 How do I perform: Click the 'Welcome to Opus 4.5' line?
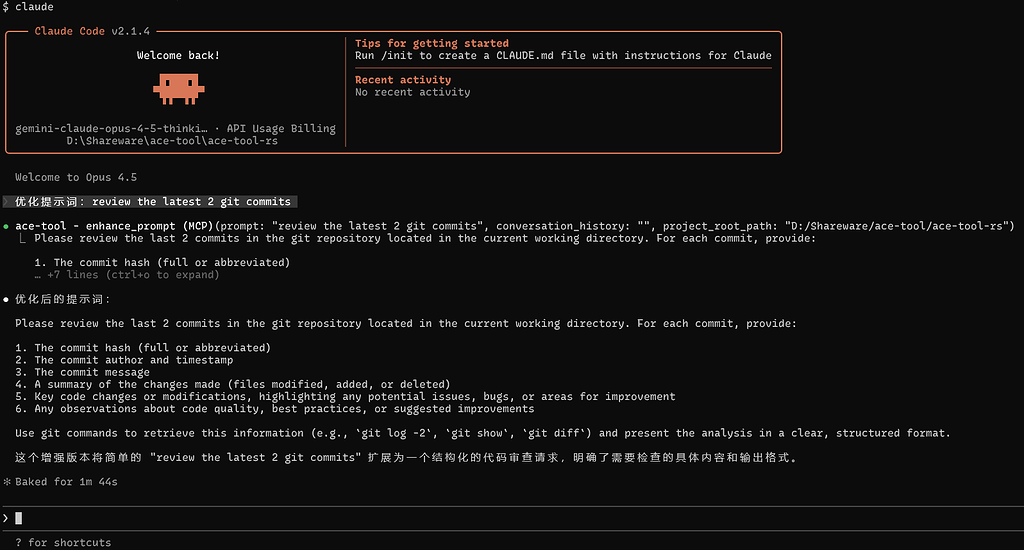click(76, 177)
